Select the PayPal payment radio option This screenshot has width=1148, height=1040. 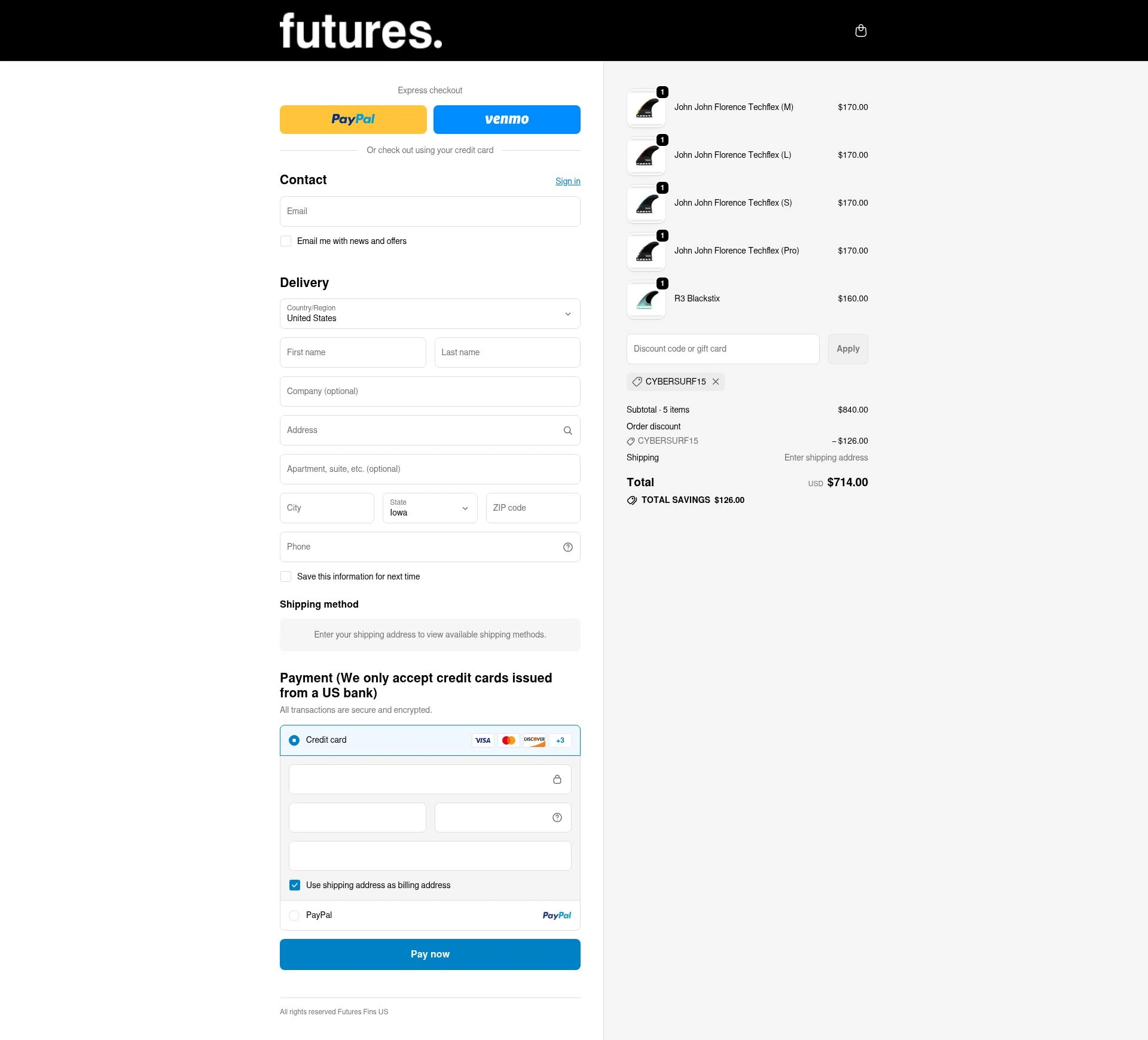coord(294,916)
